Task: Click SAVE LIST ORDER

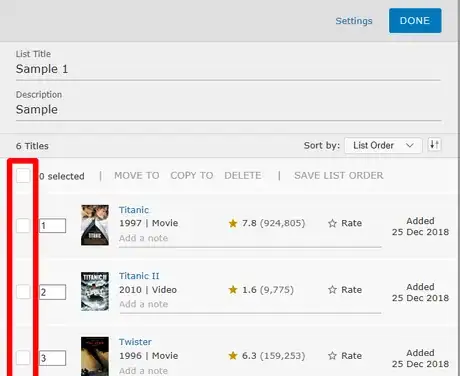Action: pyautogui.click(x=339, y=175)
